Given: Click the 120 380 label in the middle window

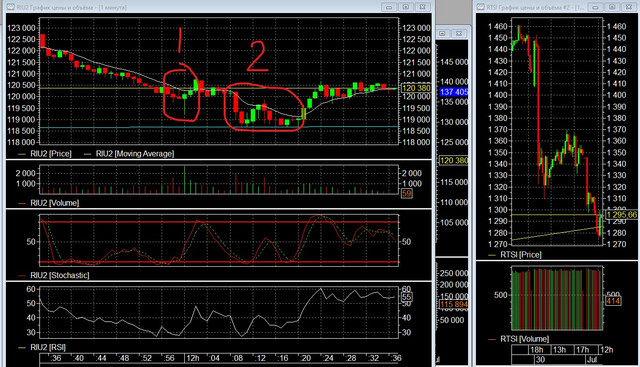Looking at the screenshot, I should coord(453,160).
